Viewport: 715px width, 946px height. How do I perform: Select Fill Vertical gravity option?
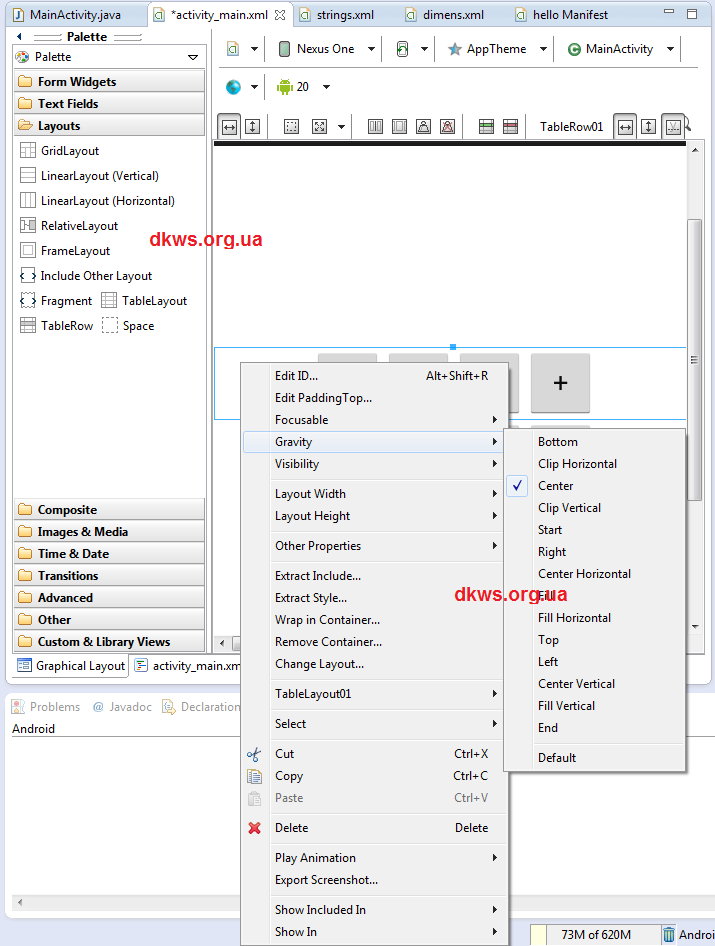(x=595, y=706)
